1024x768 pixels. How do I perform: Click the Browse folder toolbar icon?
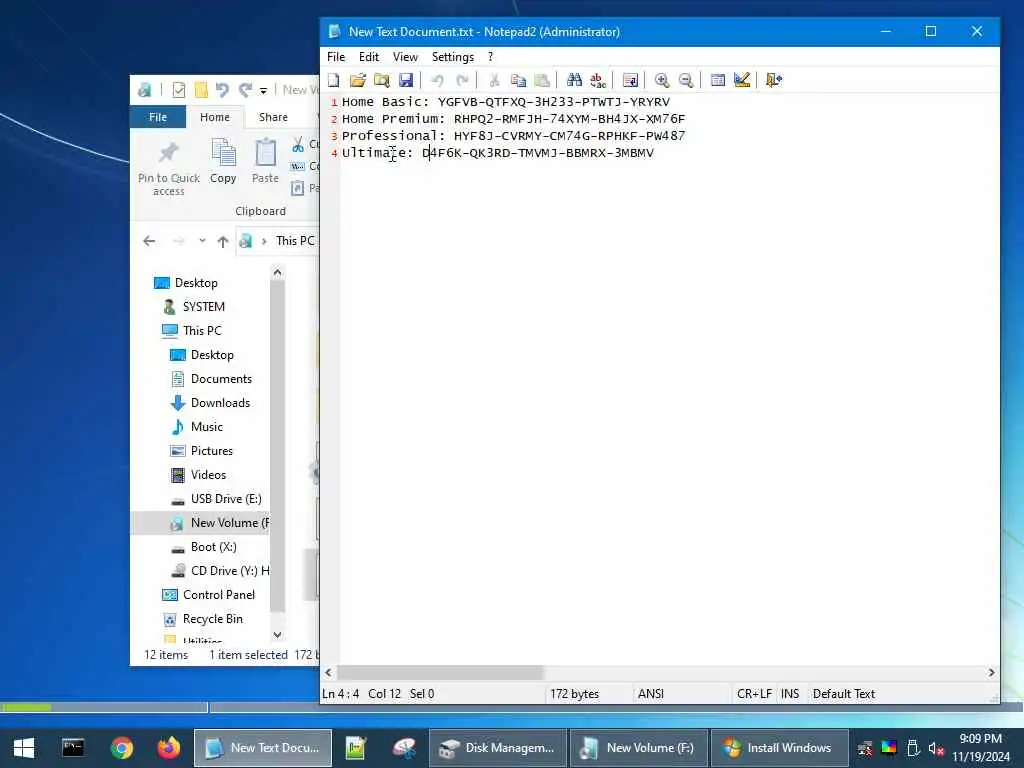[x=381, y=80]
